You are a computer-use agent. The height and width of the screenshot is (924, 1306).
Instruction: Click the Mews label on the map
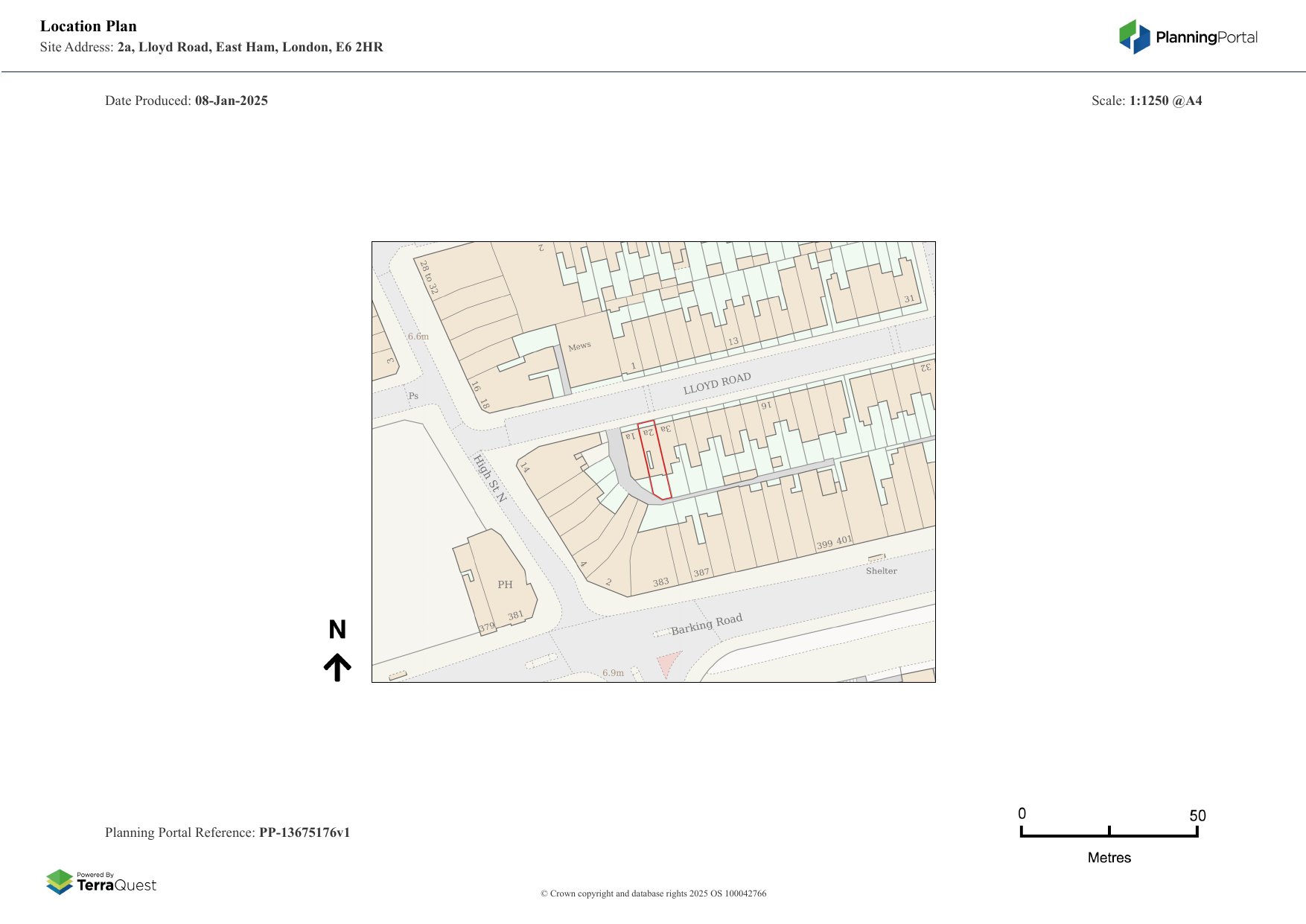(x=579, y=346)
